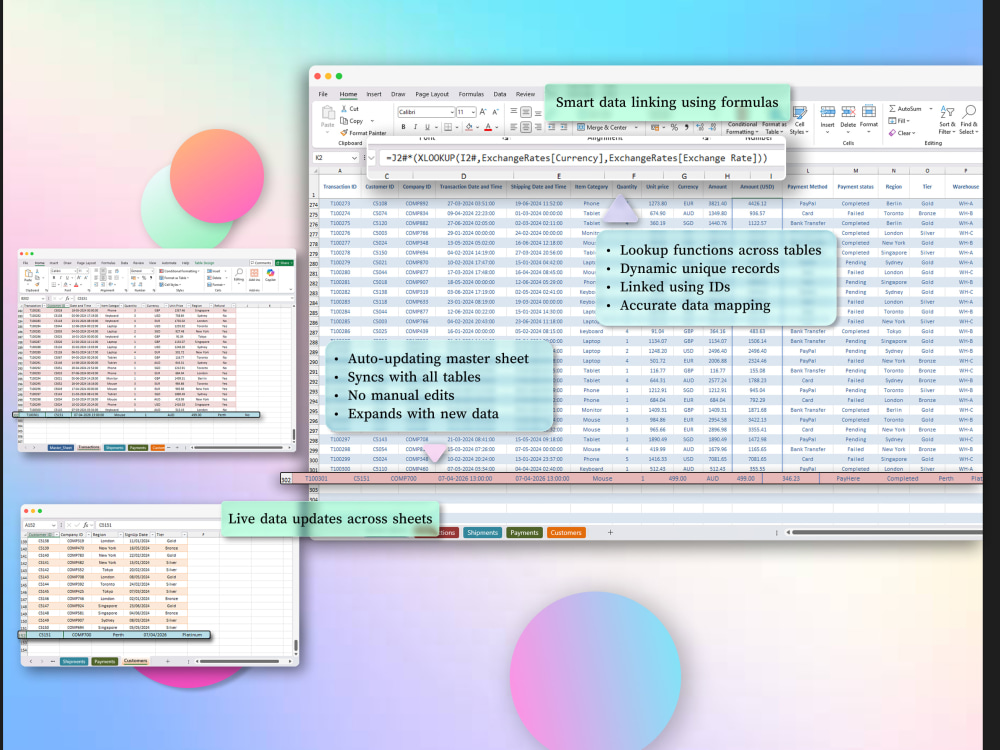Click Add-ins icon in Transactions window

click(254, 275)
